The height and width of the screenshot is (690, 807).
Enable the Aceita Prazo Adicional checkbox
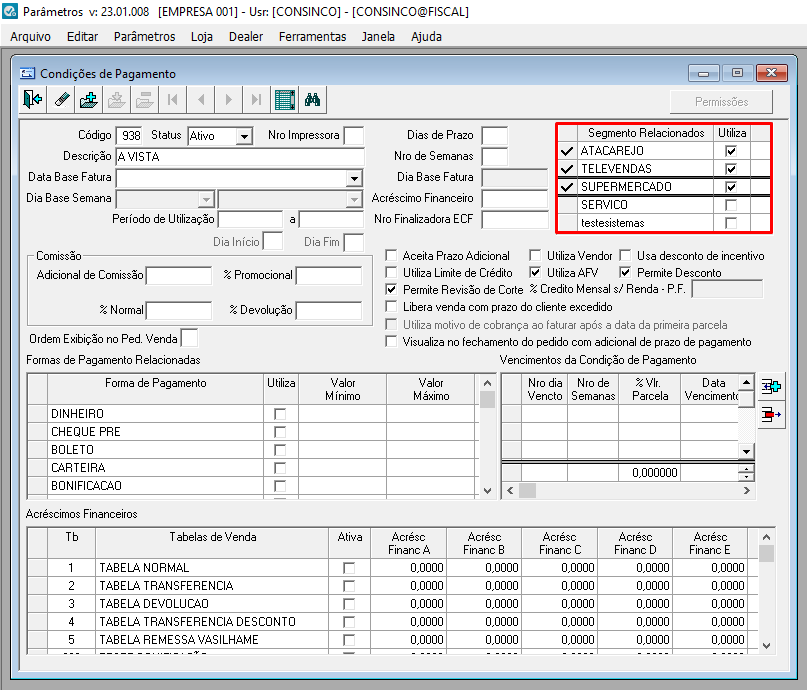point(392,256)
